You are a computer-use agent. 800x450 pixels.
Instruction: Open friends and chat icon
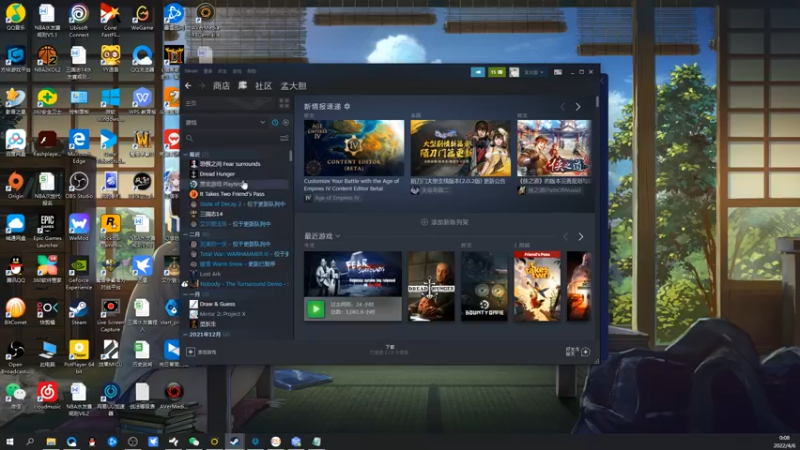[585, 352]
